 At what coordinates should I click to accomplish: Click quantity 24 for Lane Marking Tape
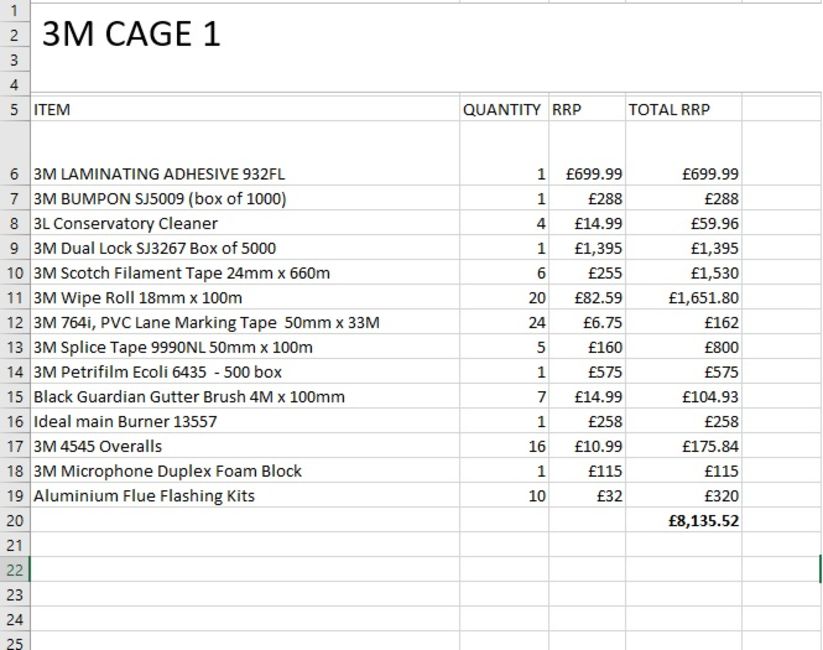(504, 322)
